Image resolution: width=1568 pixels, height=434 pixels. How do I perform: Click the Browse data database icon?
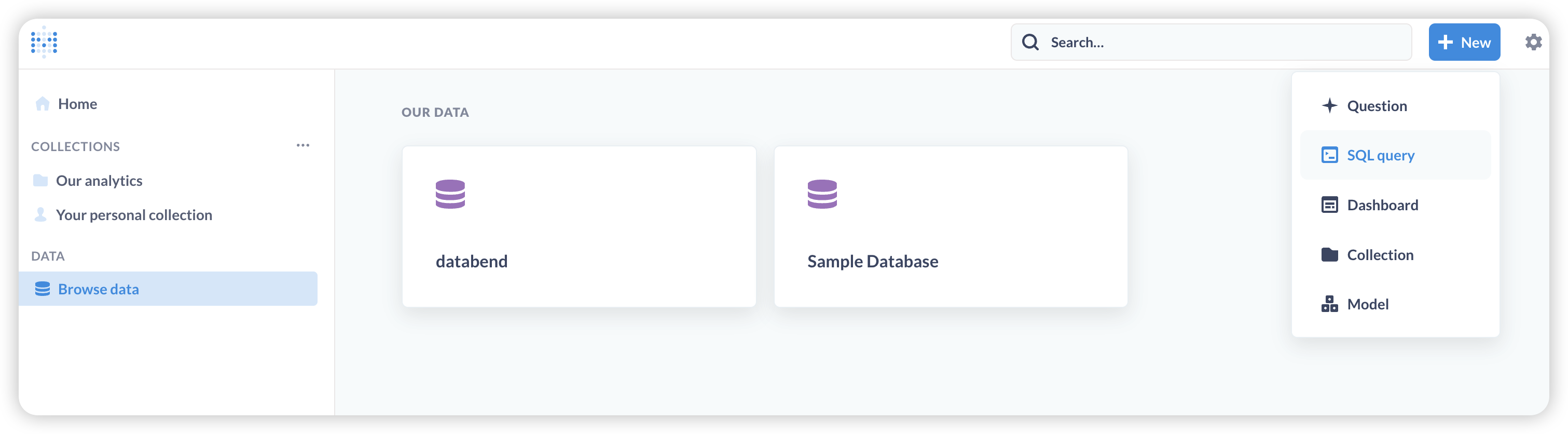(42, 289)
